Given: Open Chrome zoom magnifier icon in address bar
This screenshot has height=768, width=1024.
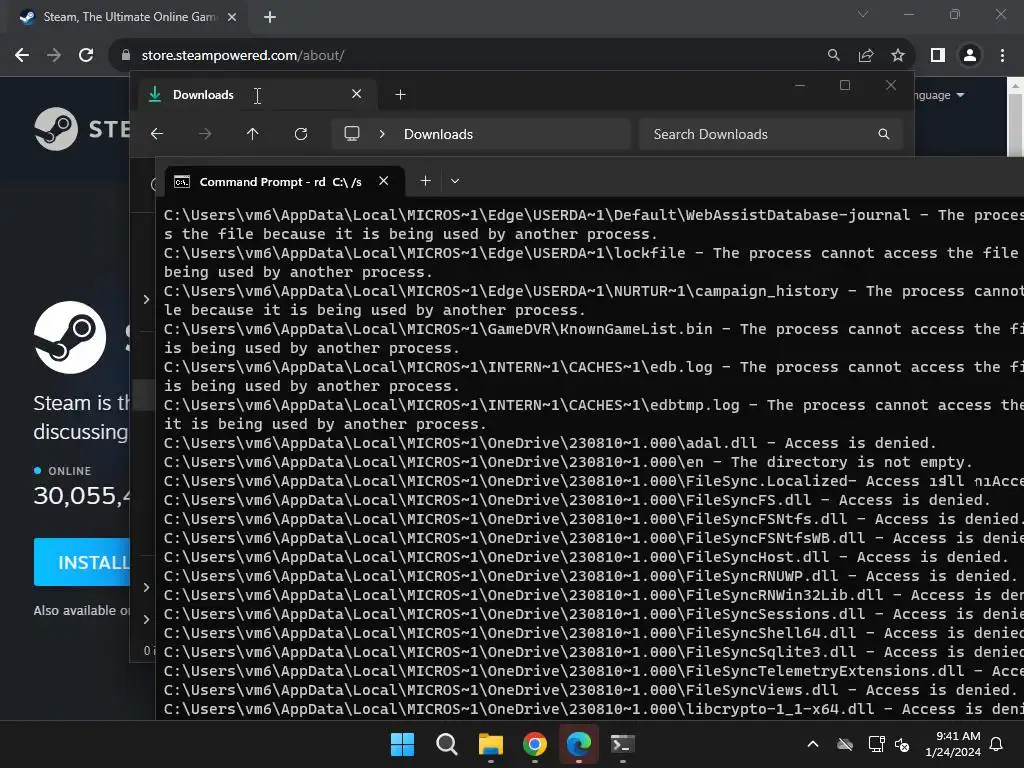Looking at the screenshot, I should pos(833,56).
